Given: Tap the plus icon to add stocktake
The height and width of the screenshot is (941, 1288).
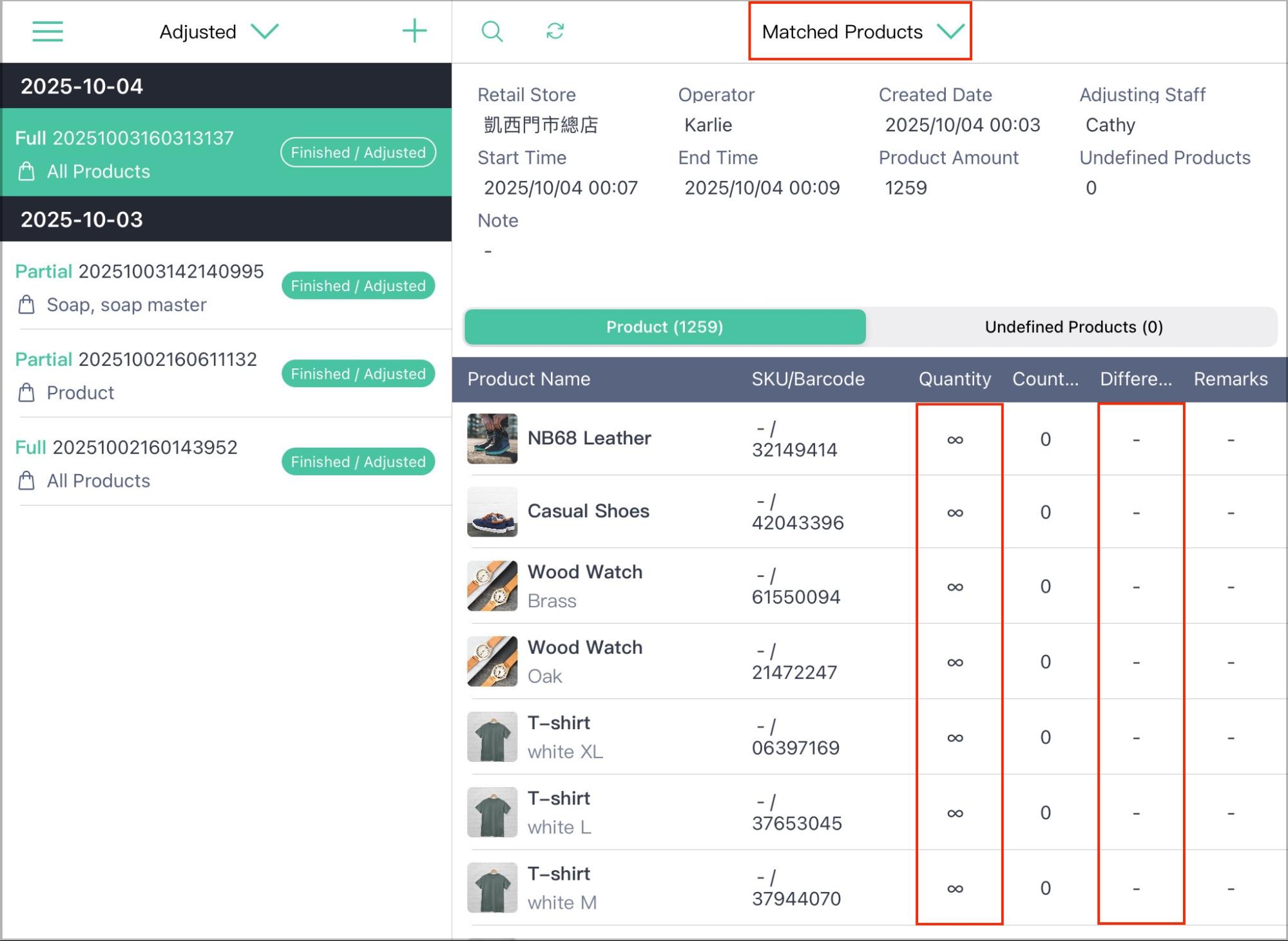Looking at the screenshot, I should point(414,31).
